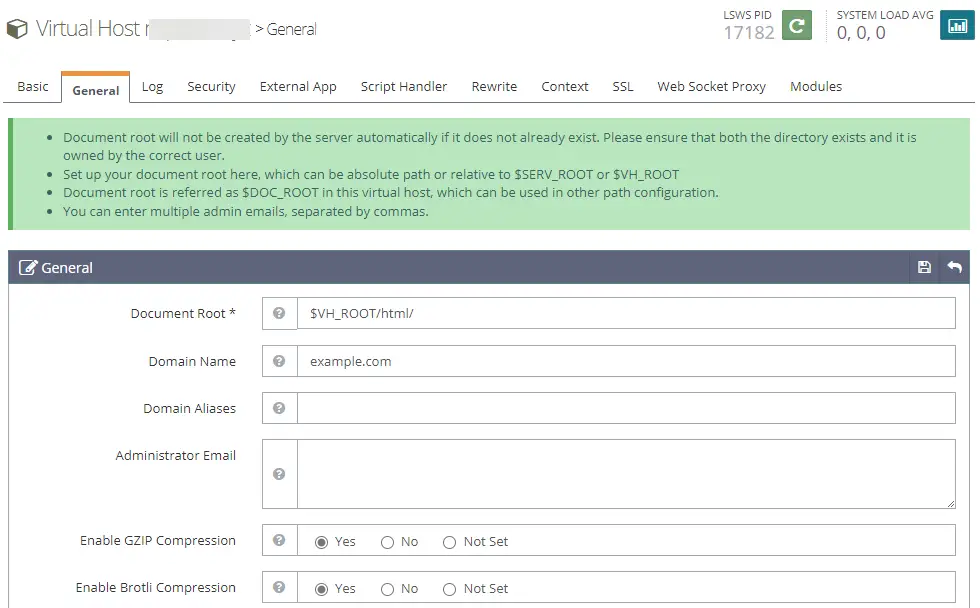This screenshot has height=608, width=980.
Task: Open the SSL tab
Action: pyautogui.click(x=622, y=87)
